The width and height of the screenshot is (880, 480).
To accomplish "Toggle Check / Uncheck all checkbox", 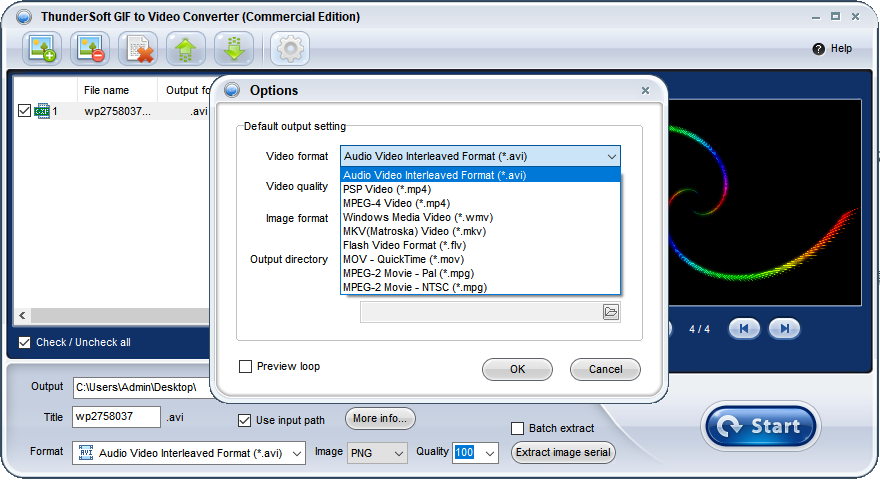I will [24, 342].
